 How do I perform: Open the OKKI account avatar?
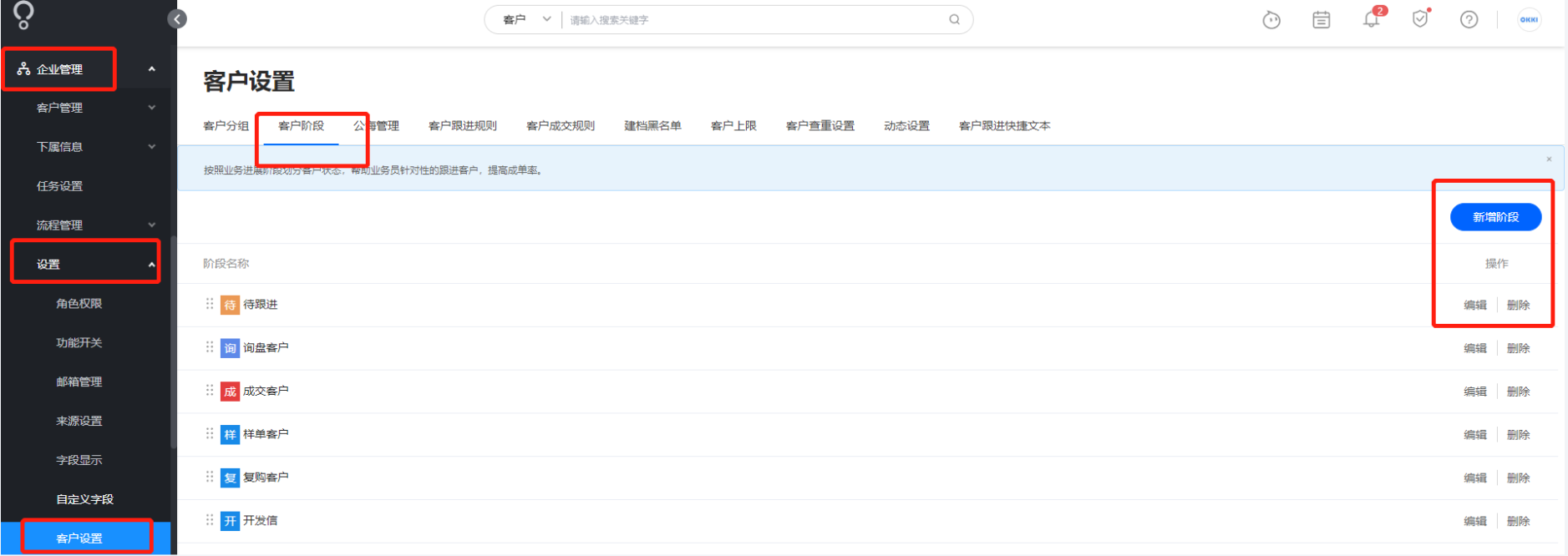point(1529,19)
